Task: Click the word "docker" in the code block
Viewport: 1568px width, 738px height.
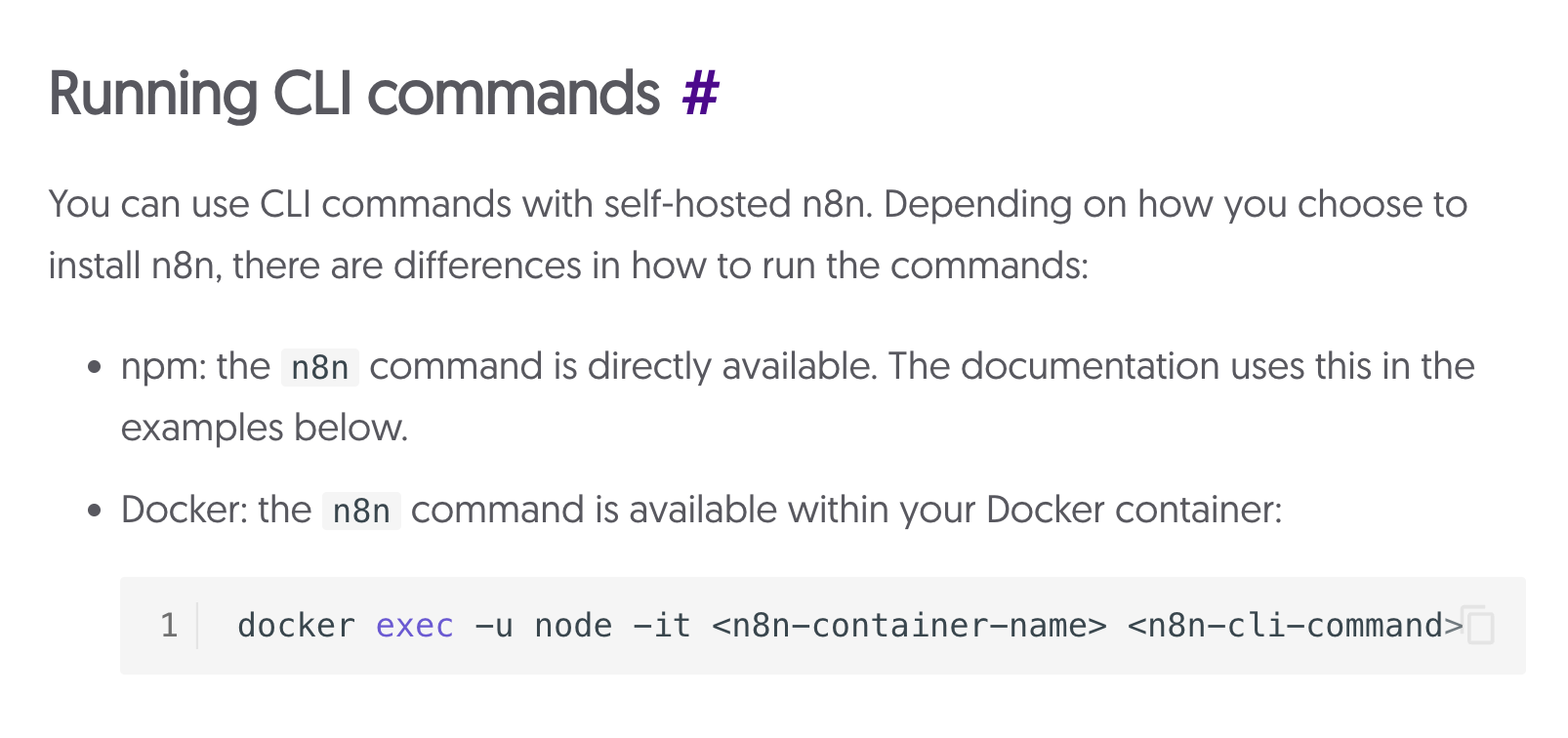Action: tap(296, 626)
